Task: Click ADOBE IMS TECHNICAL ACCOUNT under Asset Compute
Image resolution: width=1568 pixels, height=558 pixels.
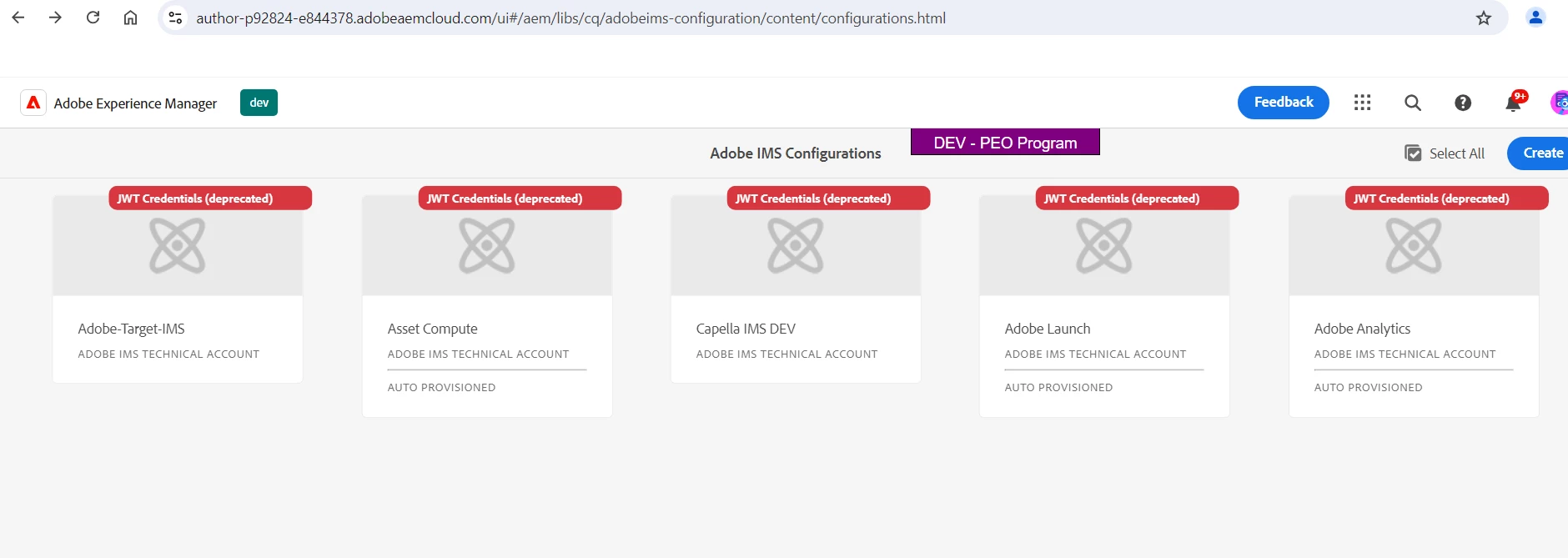Action: coord(479,354)
